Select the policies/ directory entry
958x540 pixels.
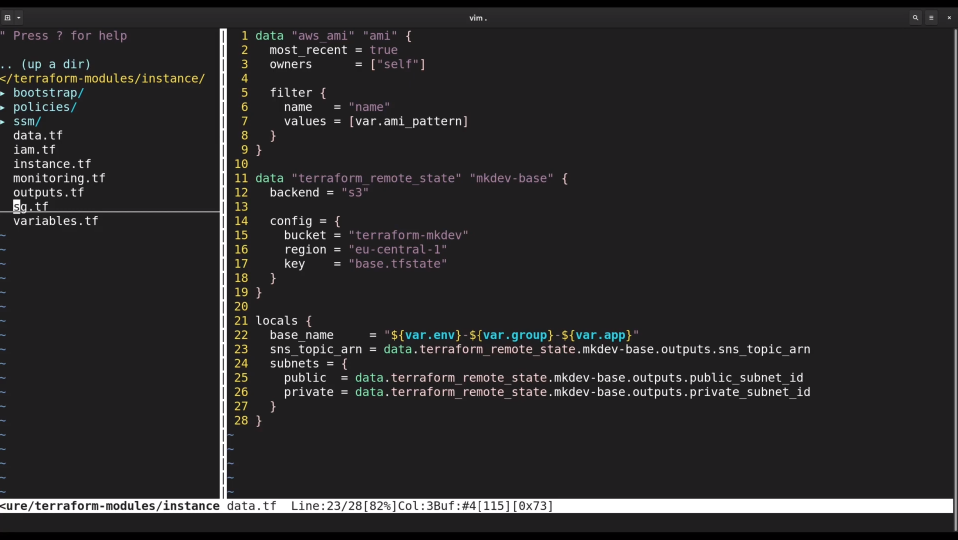(x=45, y=107)
